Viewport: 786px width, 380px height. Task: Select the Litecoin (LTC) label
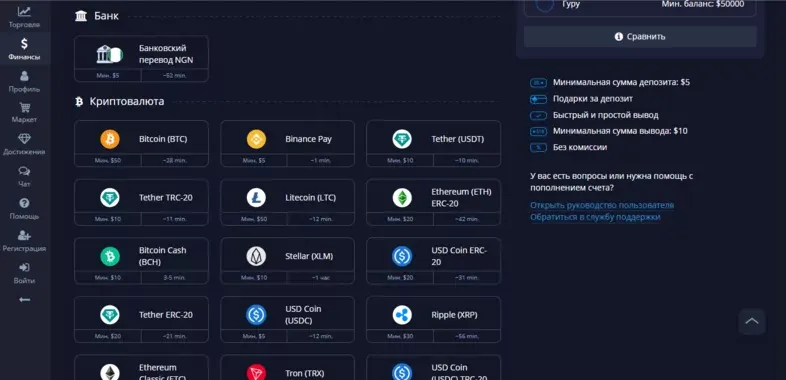311,198
